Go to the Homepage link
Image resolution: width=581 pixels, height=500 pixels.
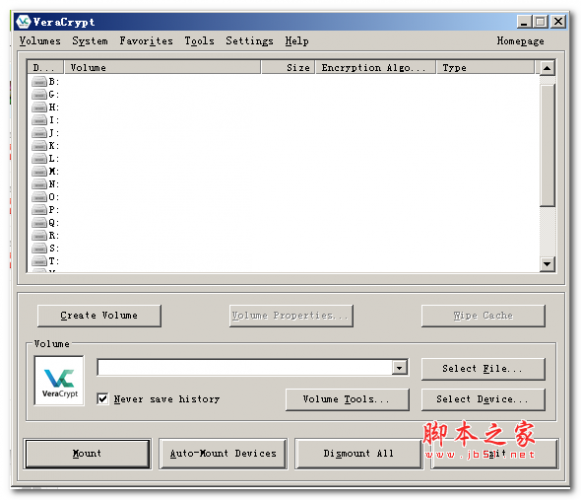520,41
